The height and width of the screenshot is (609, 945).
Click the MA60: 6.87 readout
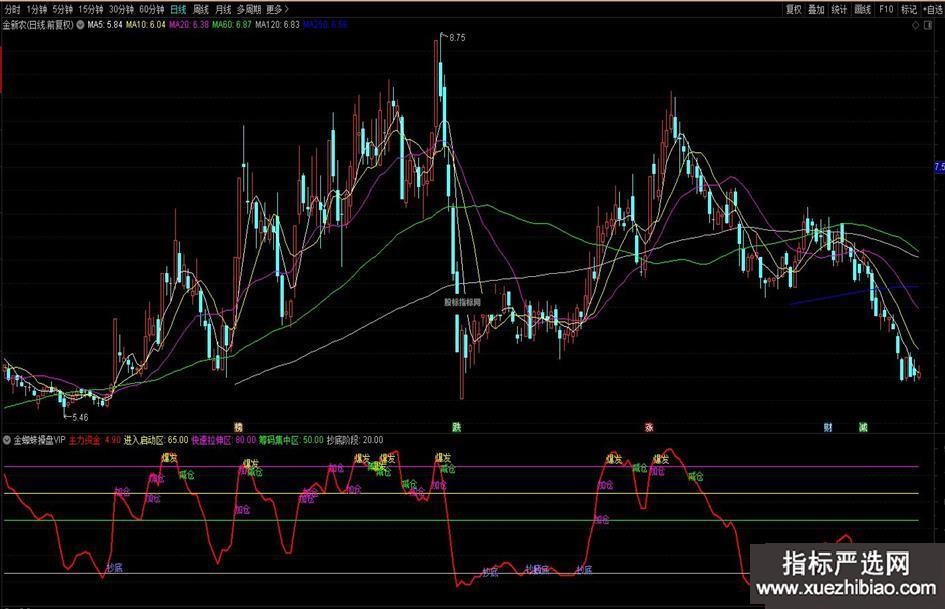point(231,25)
